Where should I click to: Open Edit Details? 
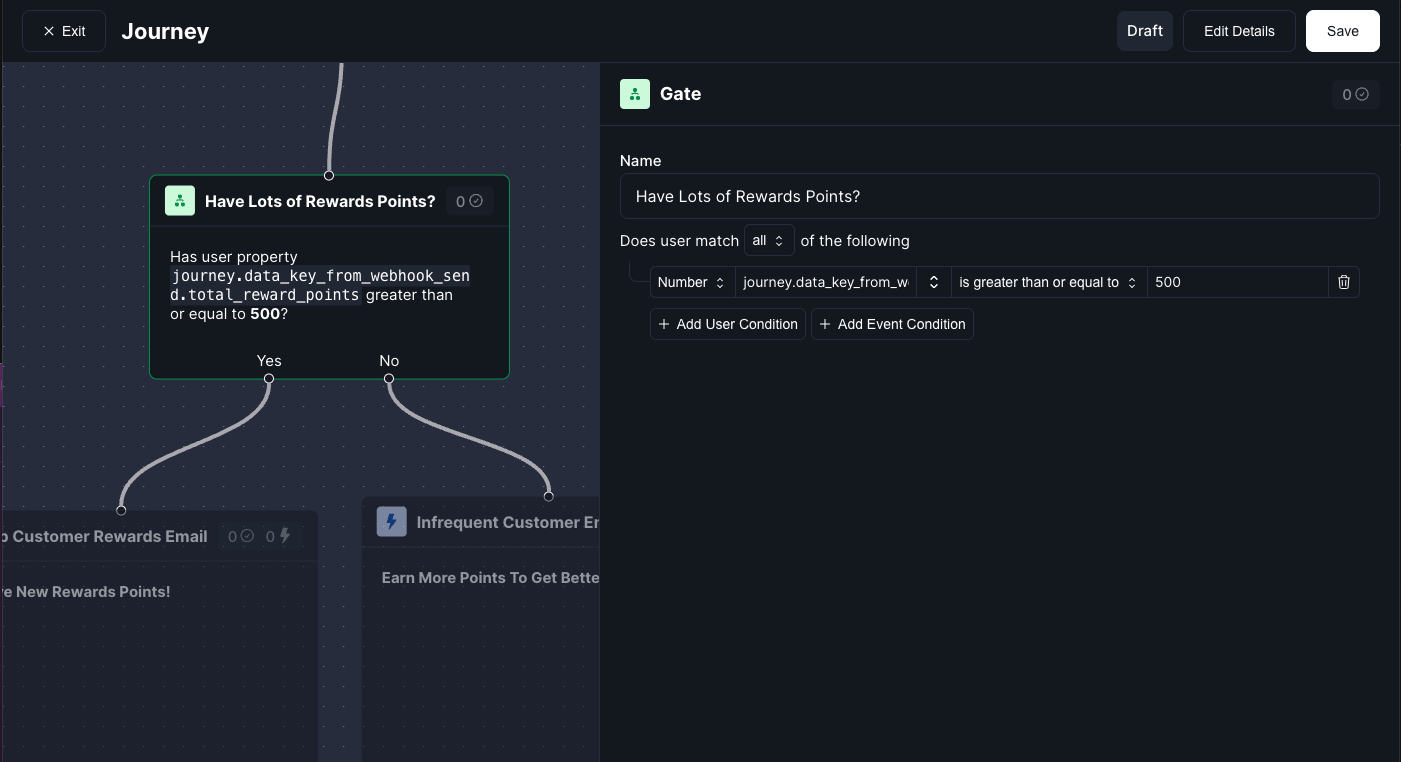click(1239, 31)
